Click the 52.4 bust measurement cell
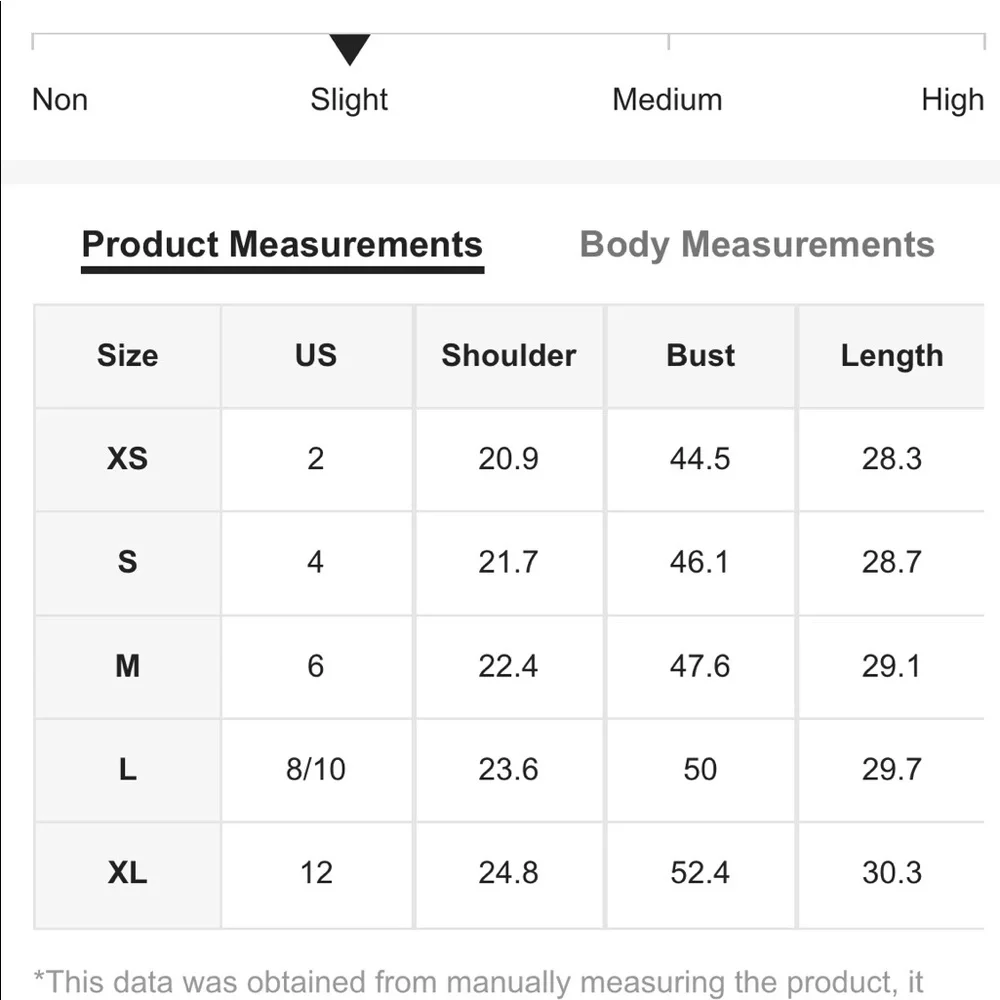 tap(700, 873)
